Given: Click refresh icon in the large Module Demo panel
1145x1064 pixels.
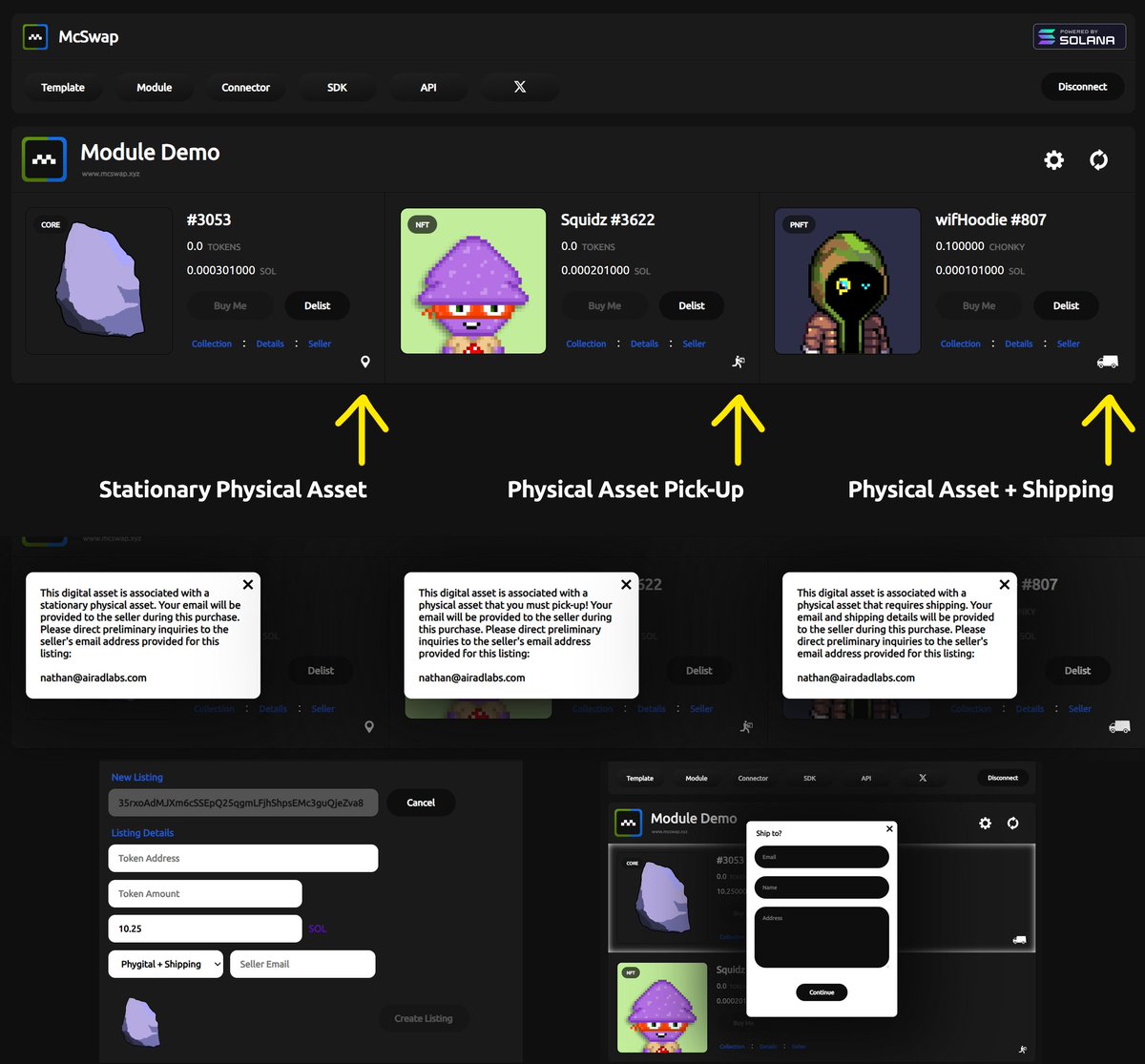Looking at the screenshot, I should click(x=1099, y=159).
